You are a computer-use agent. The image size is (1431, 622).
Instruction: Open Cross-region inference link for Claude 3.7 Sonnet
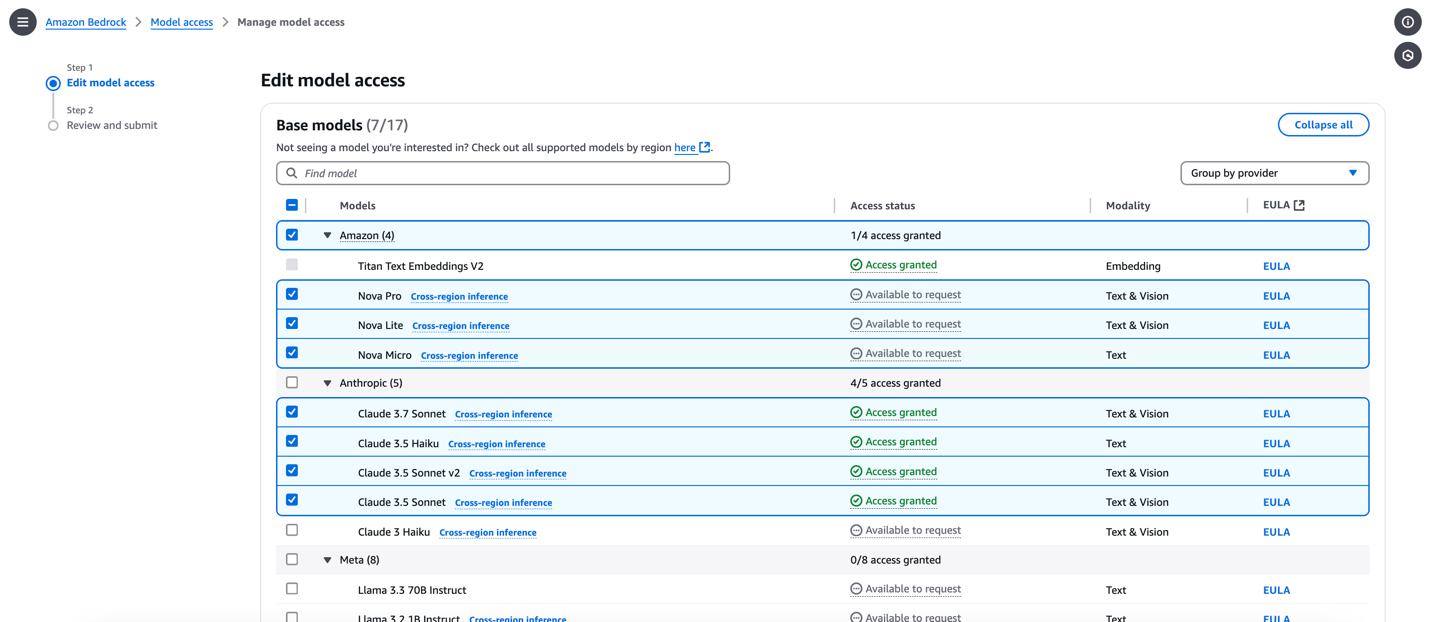[x=503, y=414]
